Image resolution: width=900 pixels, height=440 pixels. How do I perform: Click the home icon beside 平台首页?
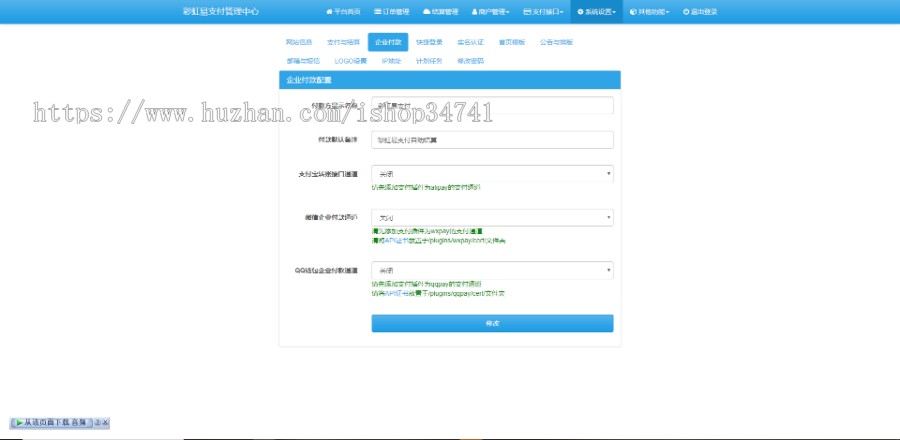[x=329, y=12]
